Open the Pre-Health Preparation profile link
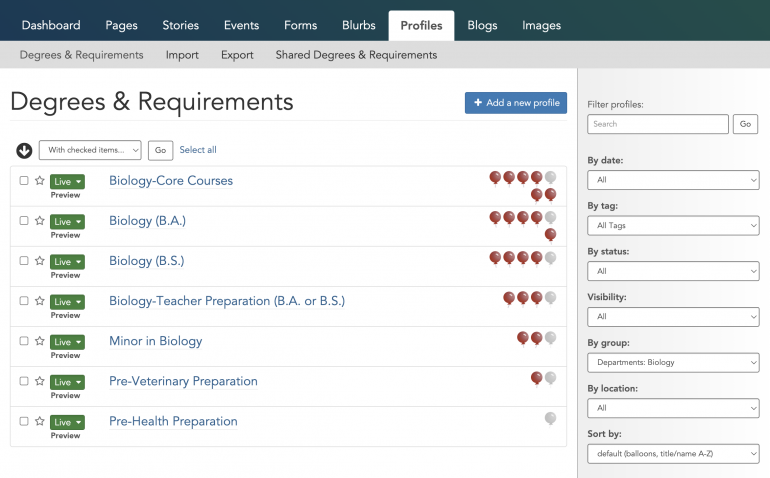770x478 pixels. tap(173, 422)
